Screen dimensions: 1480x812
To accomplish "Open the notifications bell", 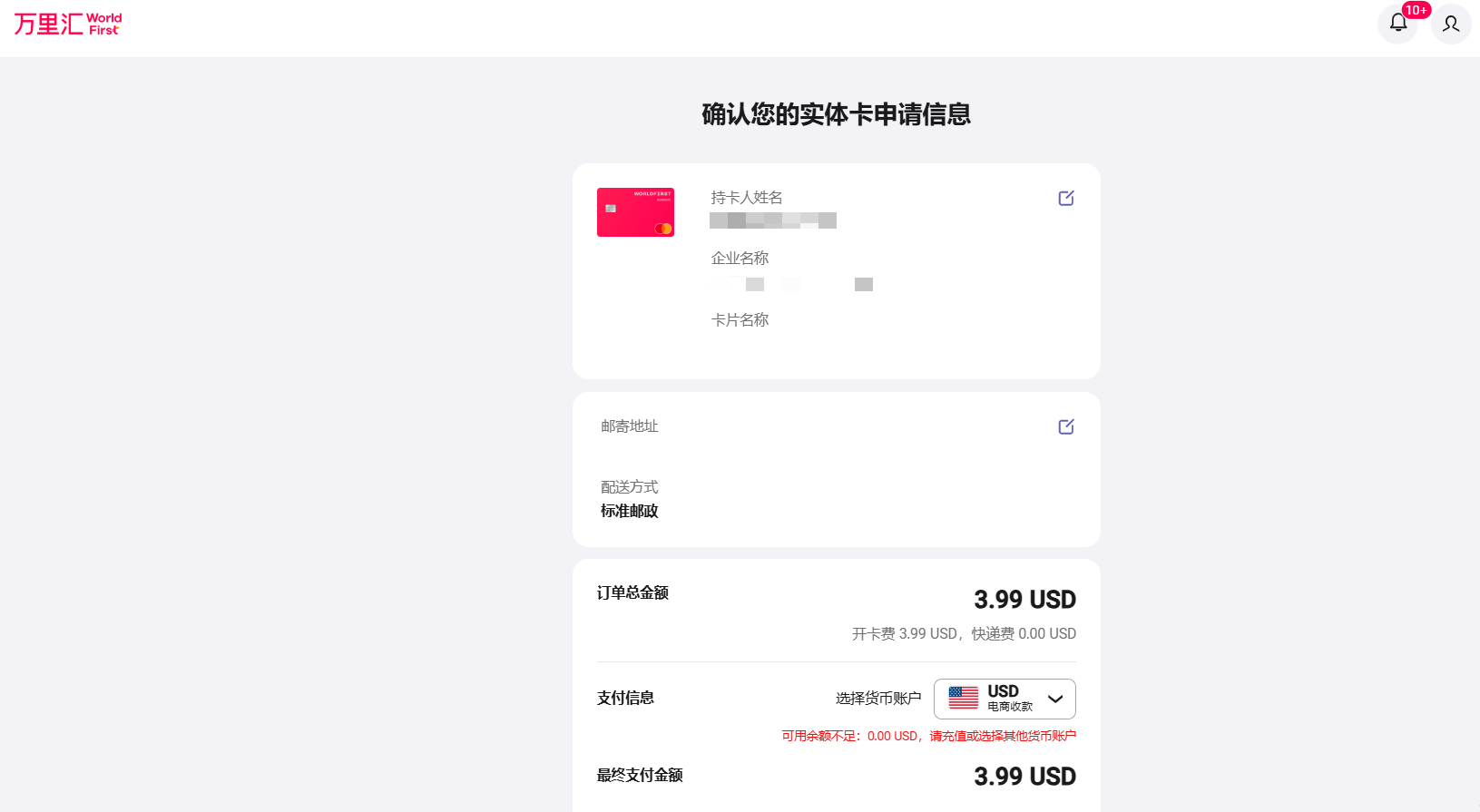I will (1397, 24).
